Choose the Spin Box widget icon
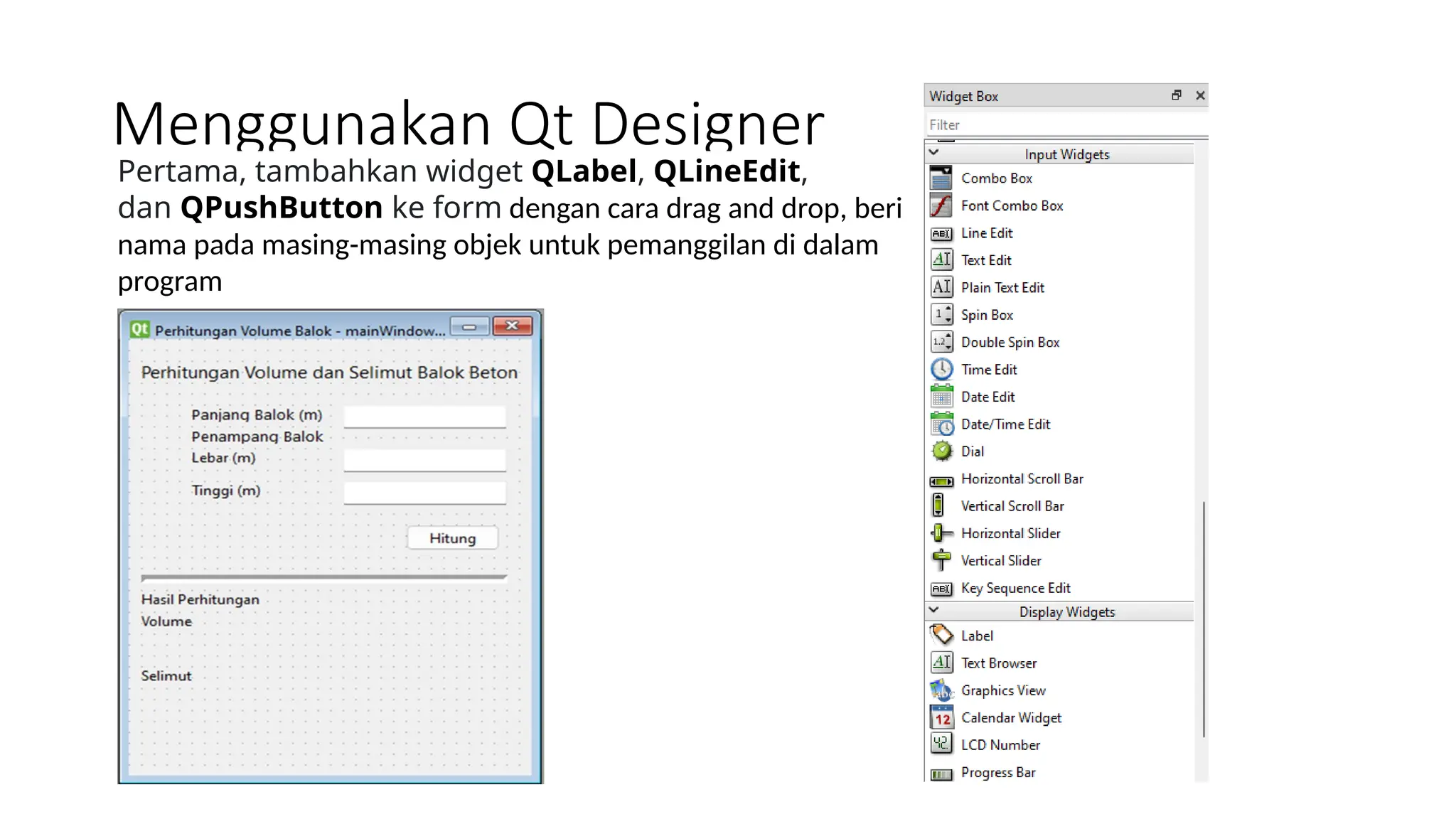 tap(941, 314)
